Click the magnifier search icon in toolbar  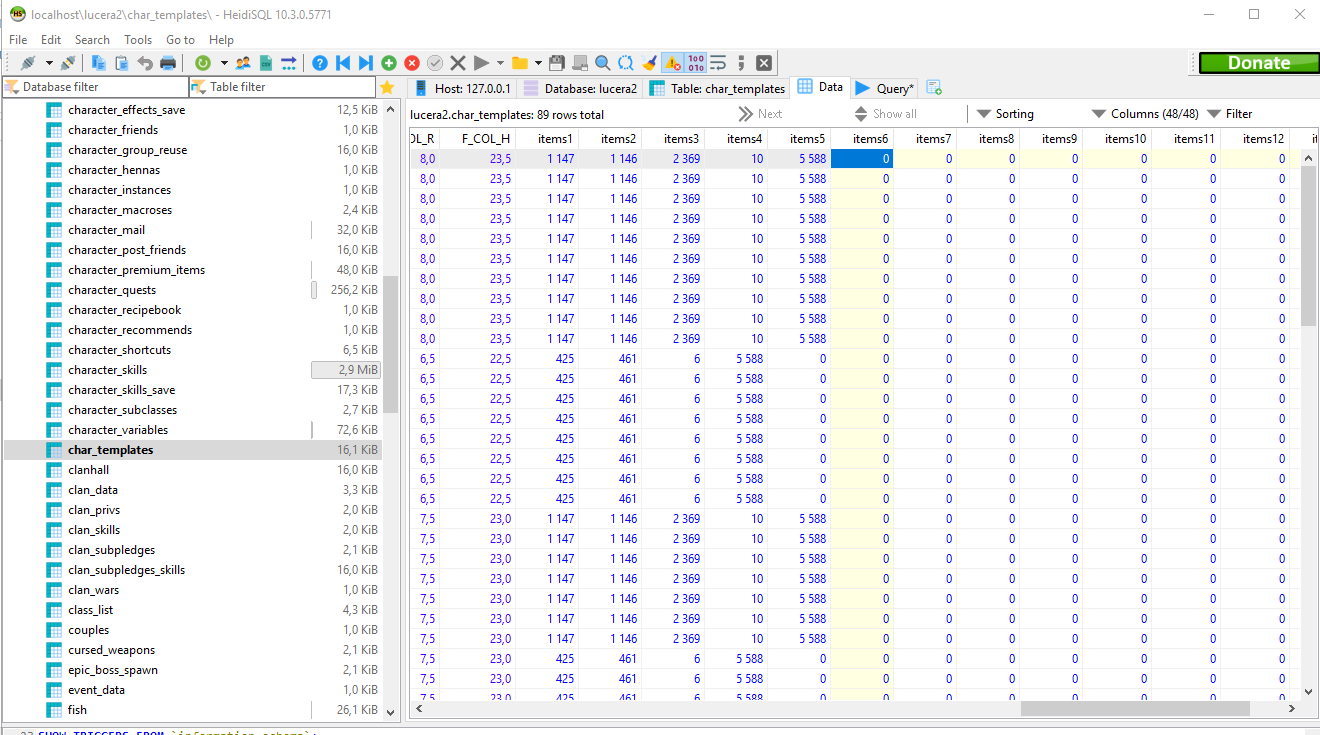603,63
